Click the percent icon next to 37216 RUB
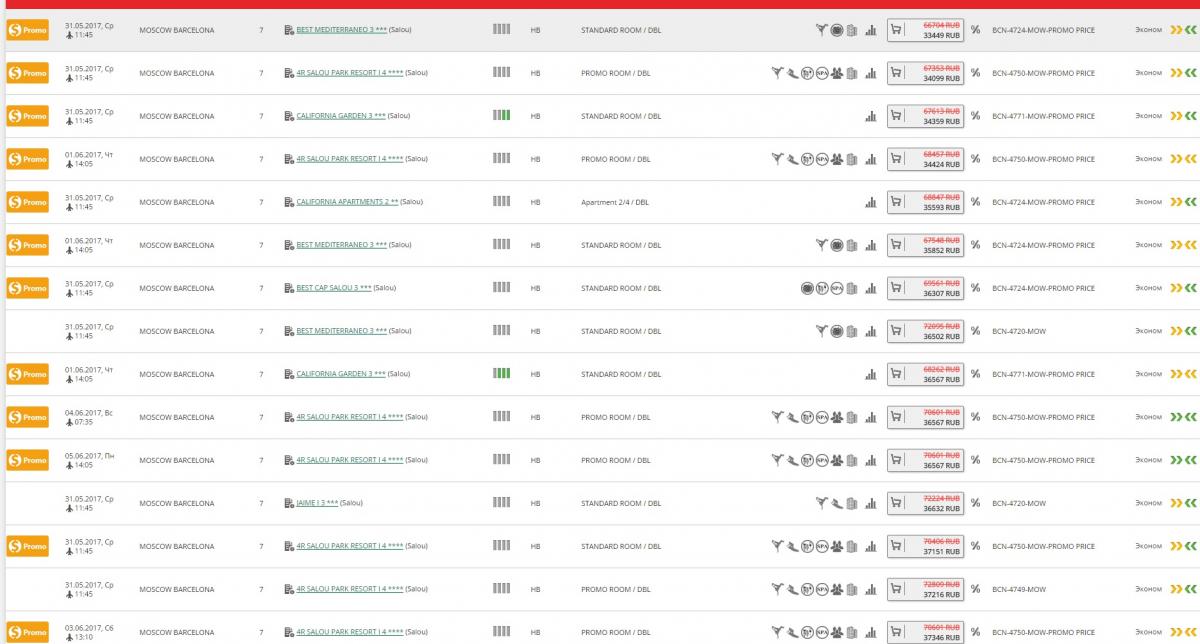 975,589
